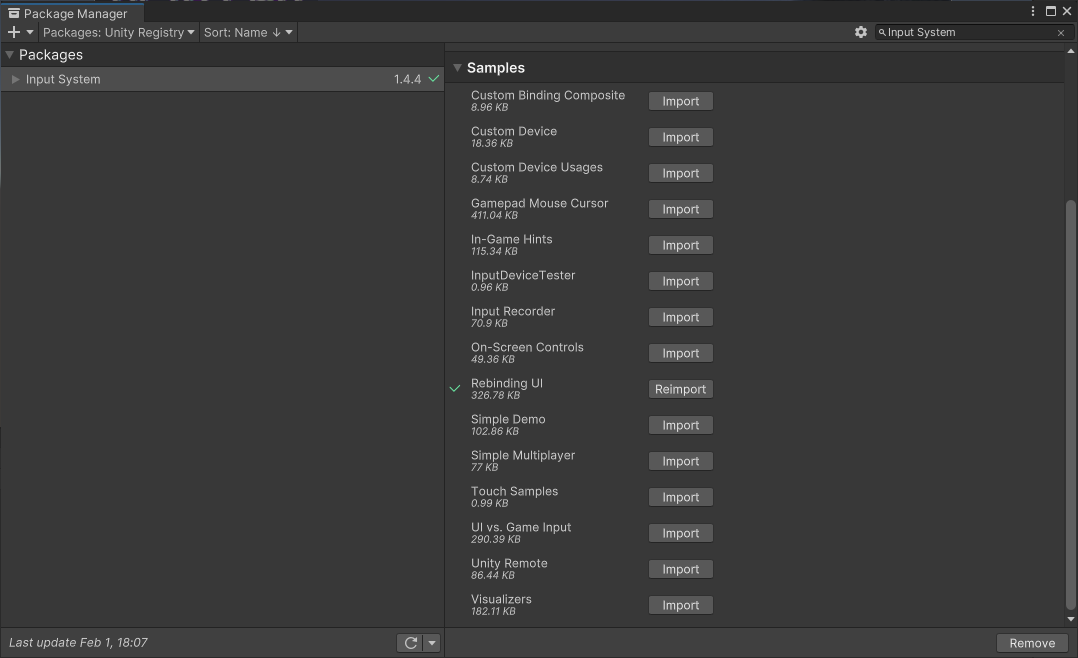Viewport: 1078px width, 658px height.
Task: Click the Input Recorder label
Action: 513,311
